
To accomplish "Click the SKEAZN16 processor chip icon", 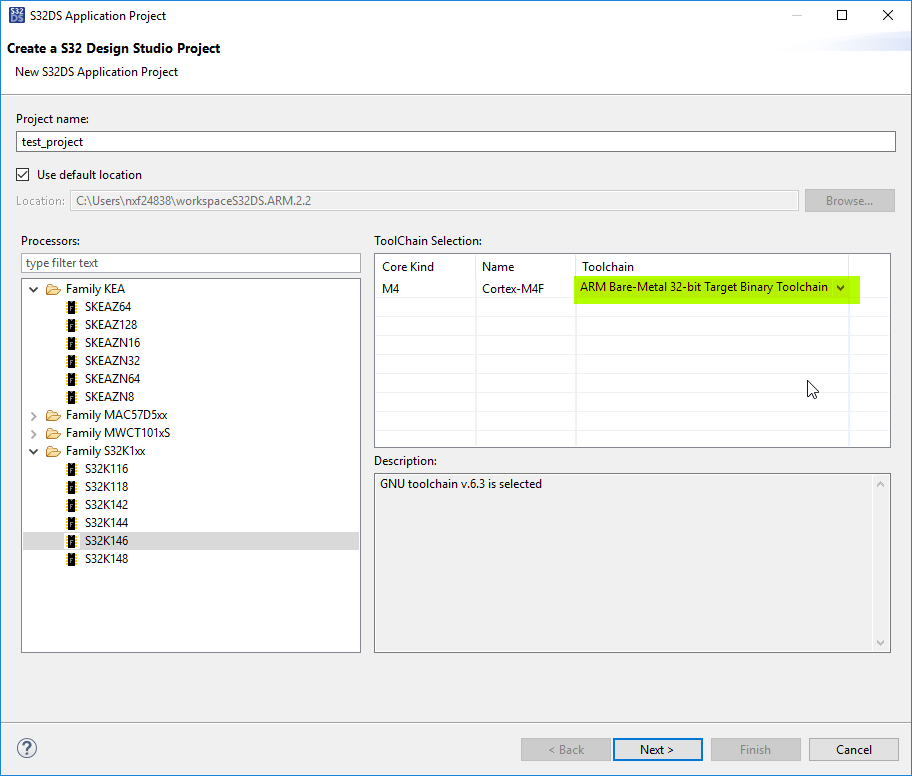I will (72, 343).
